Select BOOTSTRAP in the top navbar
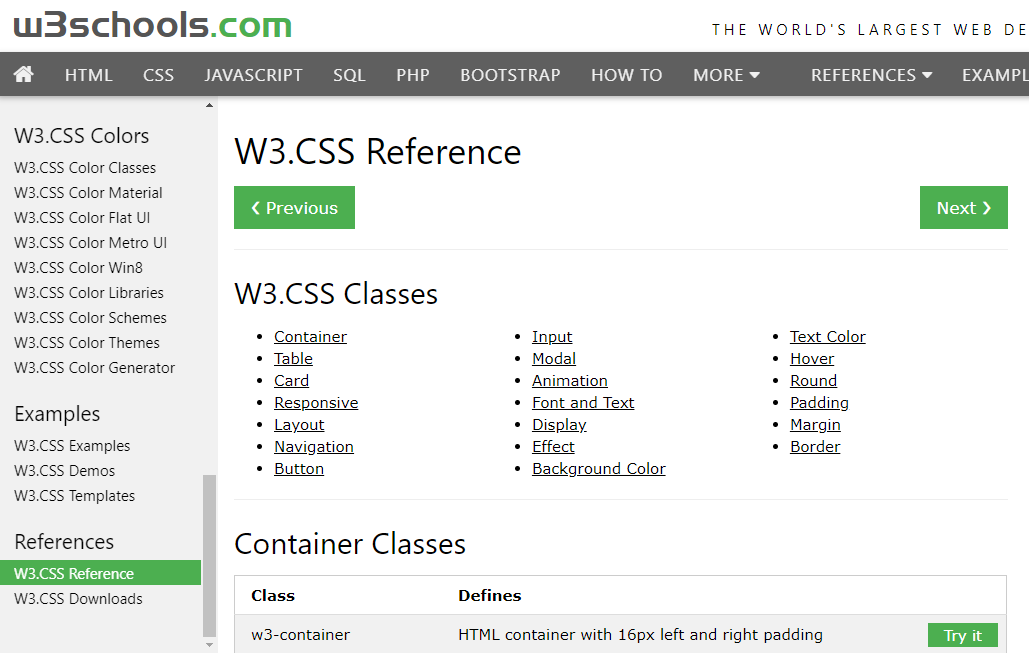Image resolution: width=1029 pixels, height=653 pixels. click(x=510, y=75)
